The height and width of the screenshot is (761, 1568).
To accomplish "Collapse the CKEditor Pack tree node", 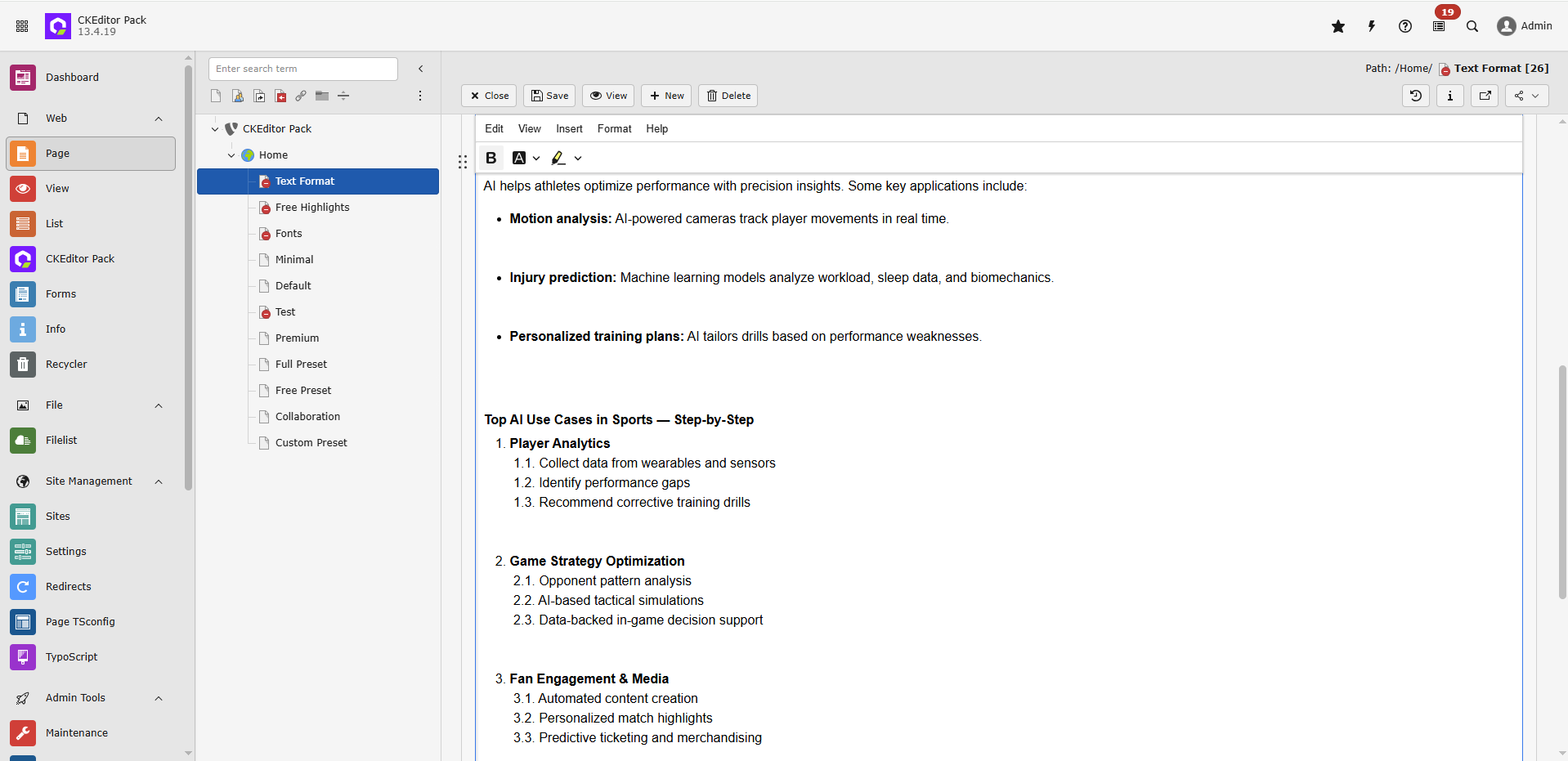I will tap(215, 129).
